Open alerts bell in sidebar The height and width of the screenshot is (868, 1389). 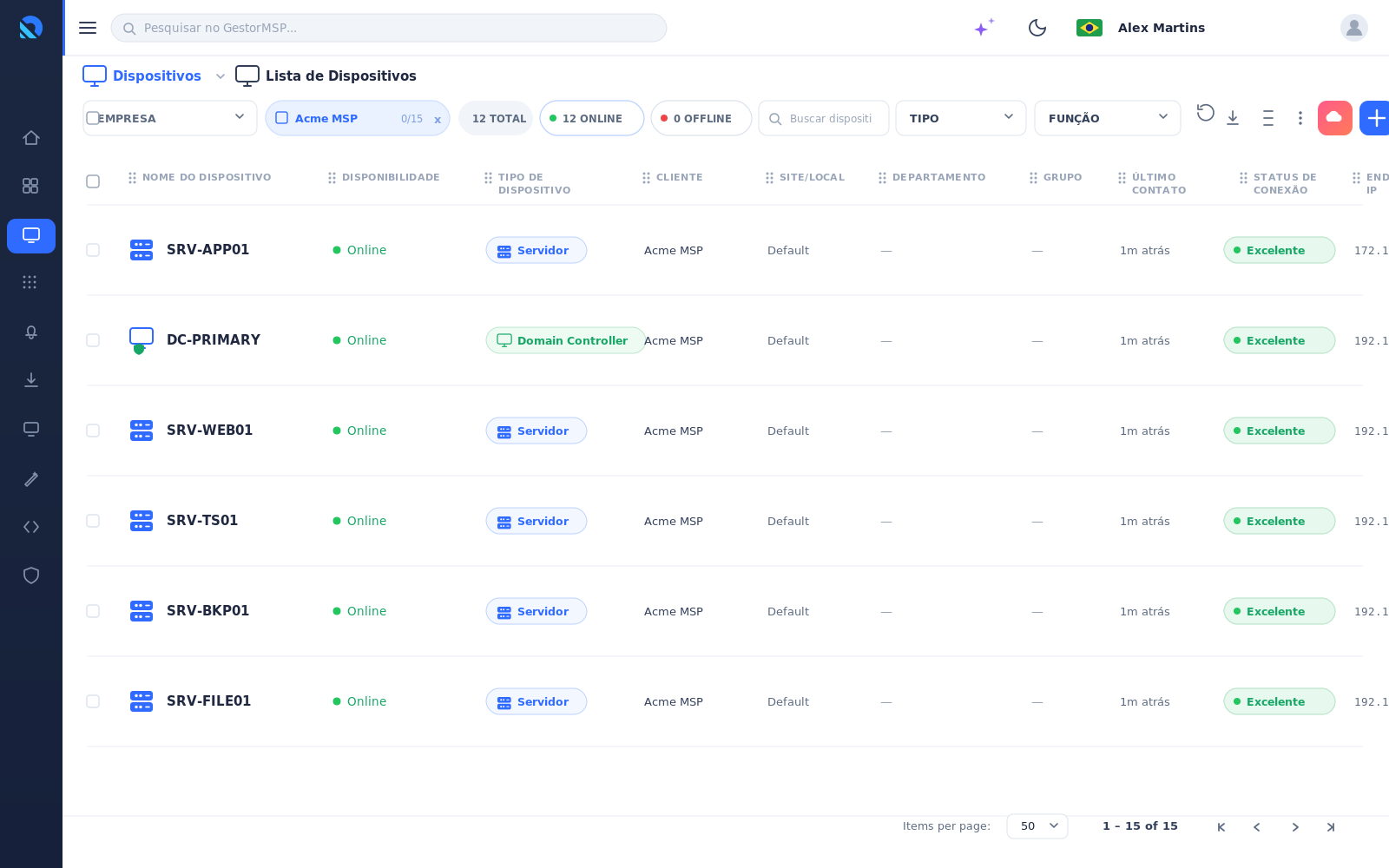(31, 332)
